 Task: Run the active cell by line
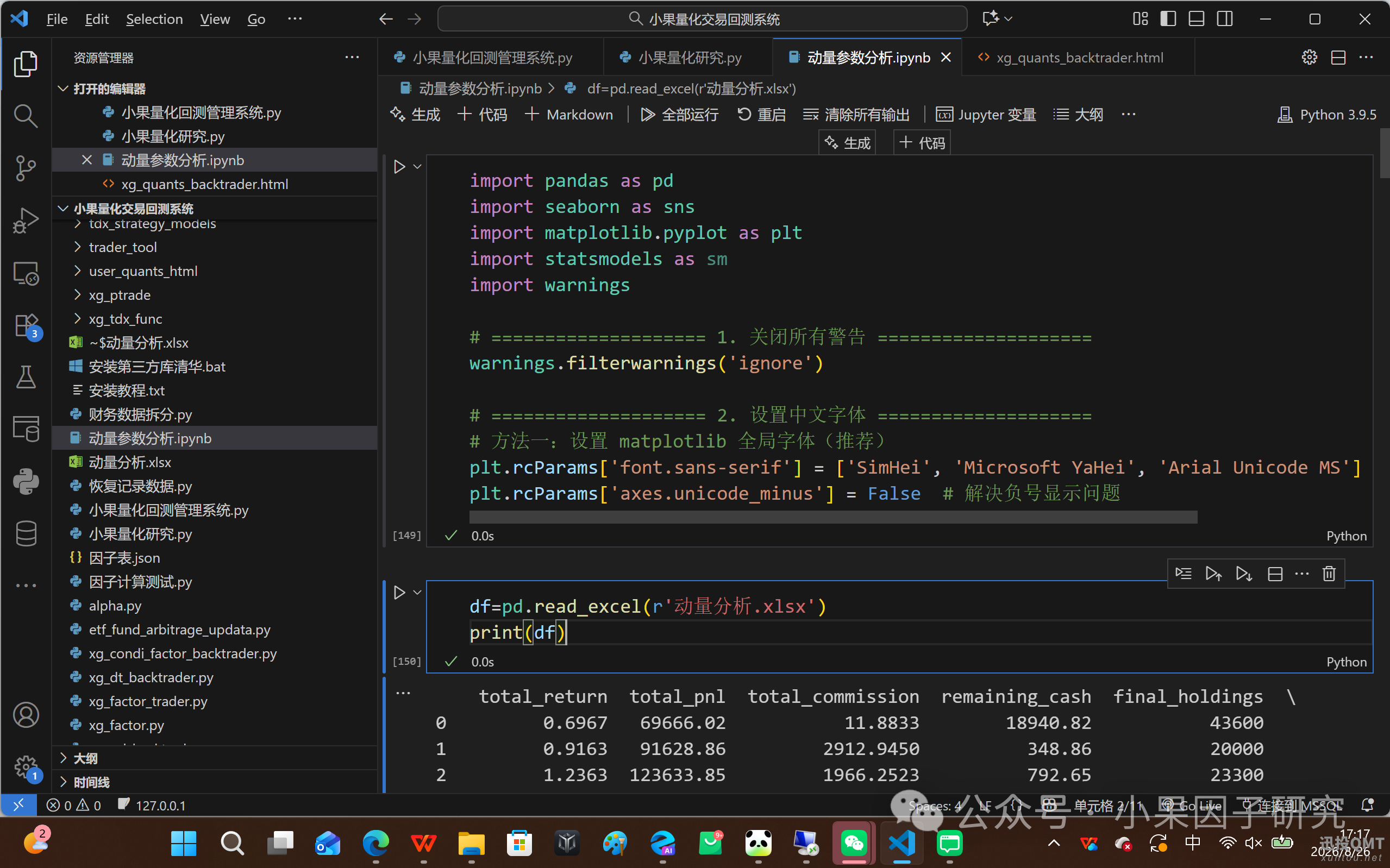1184,574
